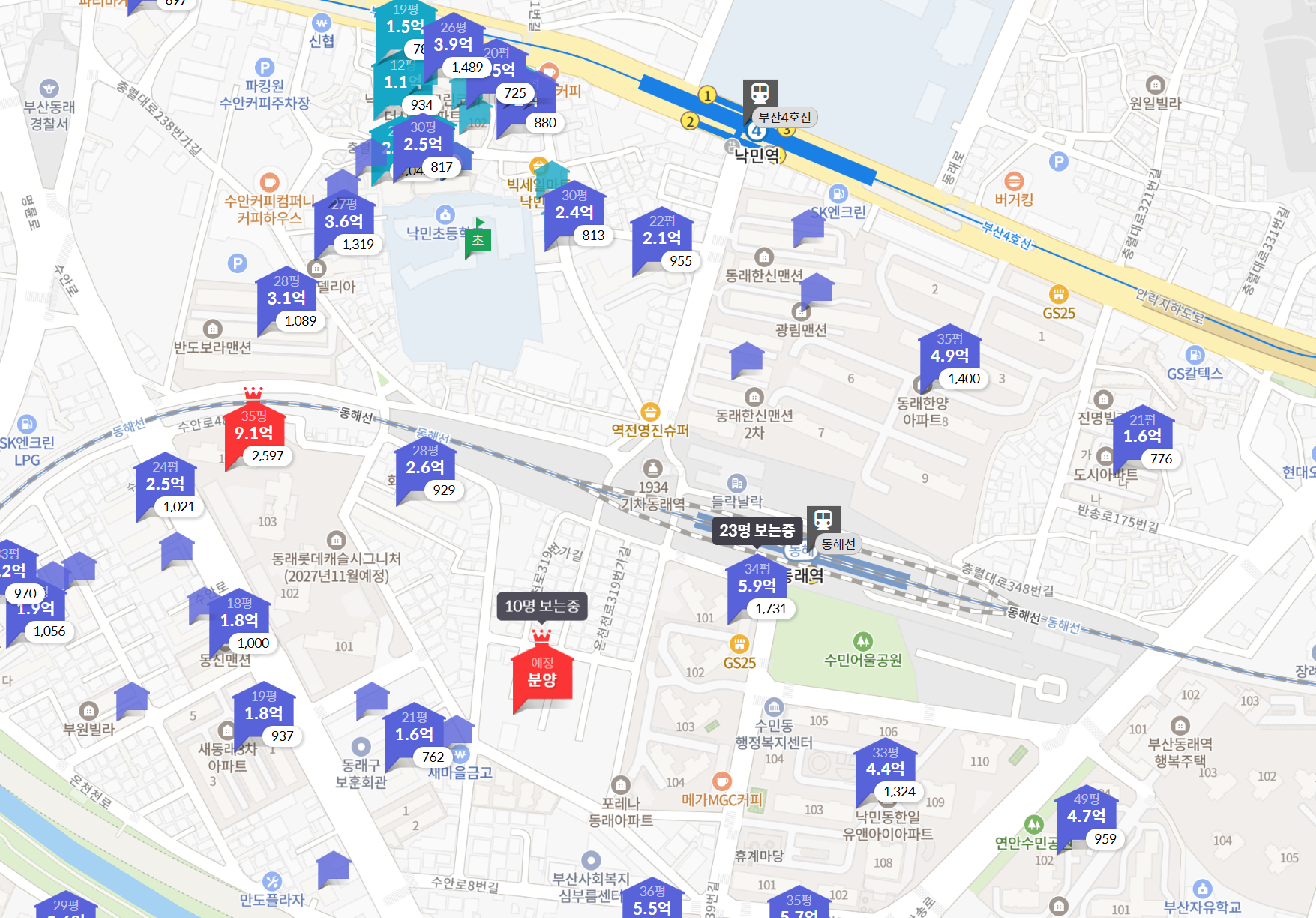Open the GS칼텍스 gas station icon
Viewport: 1316px width, 918px height.
[1195, 354]
